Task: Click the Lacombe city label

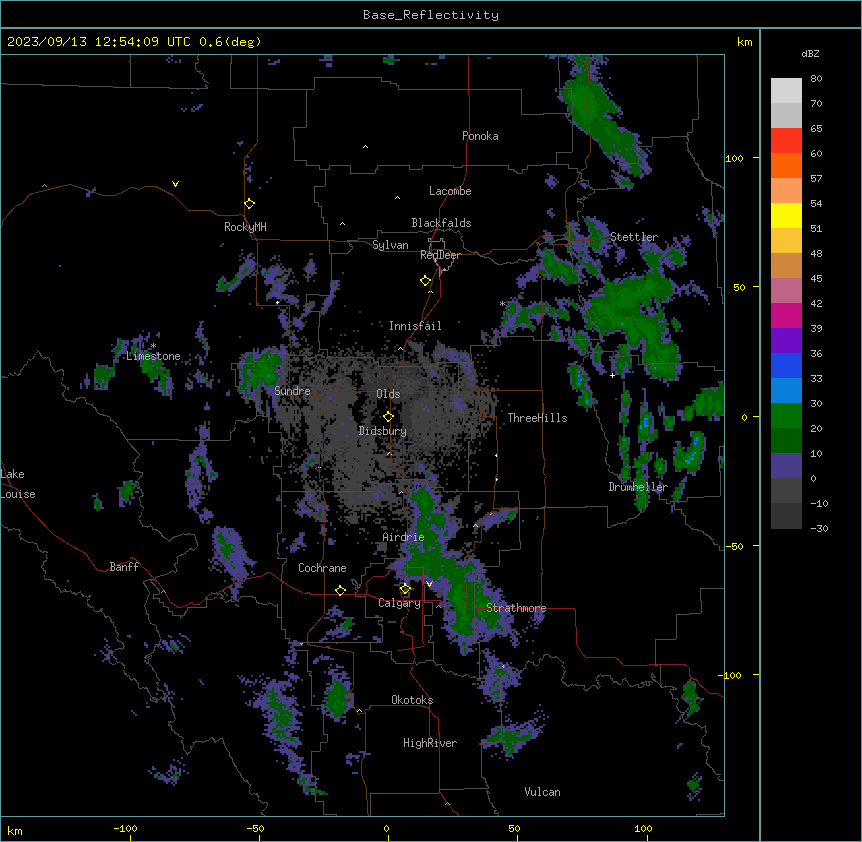Action: point(450,191)
